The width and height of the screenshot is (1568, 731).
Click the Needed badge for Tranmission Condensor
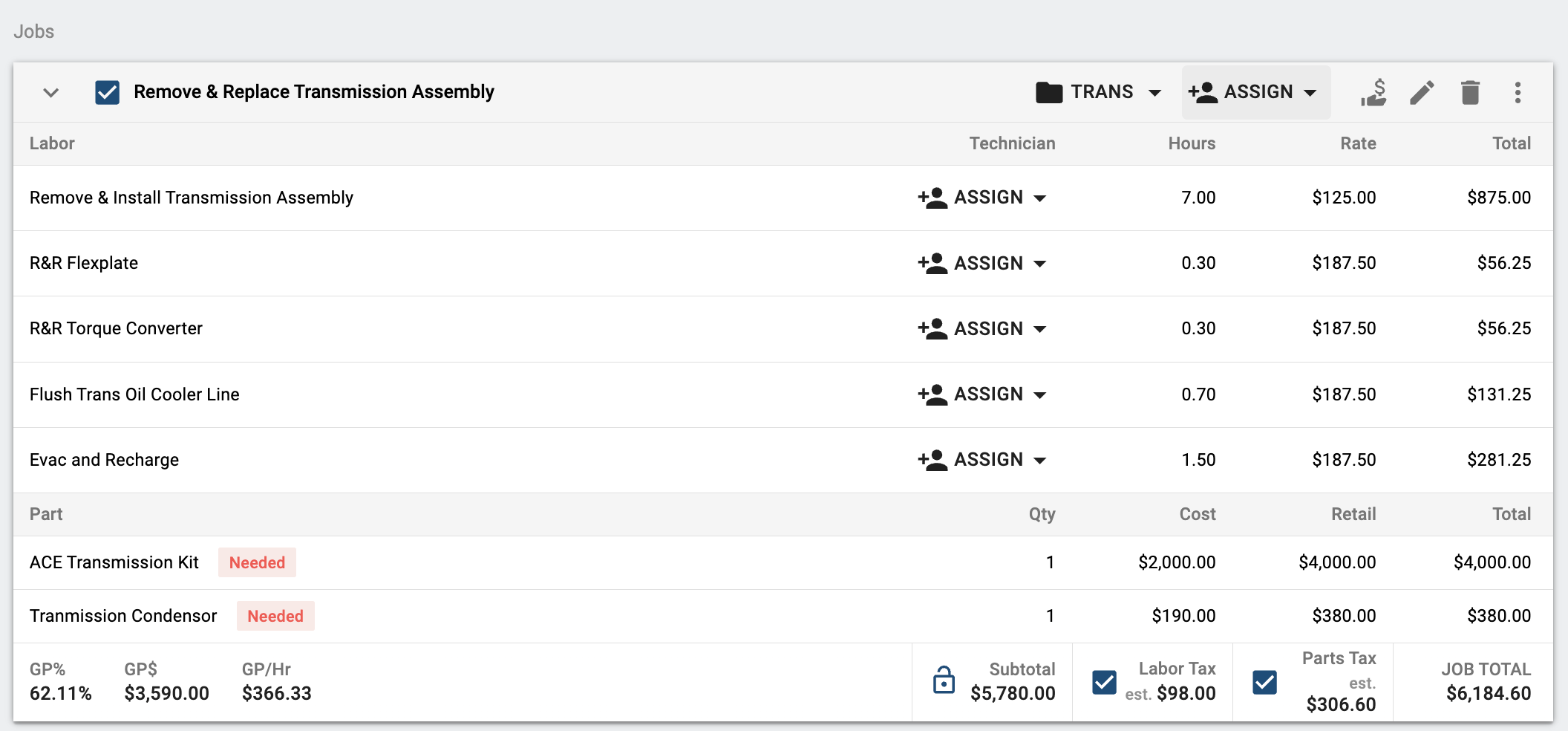point(275,616)
